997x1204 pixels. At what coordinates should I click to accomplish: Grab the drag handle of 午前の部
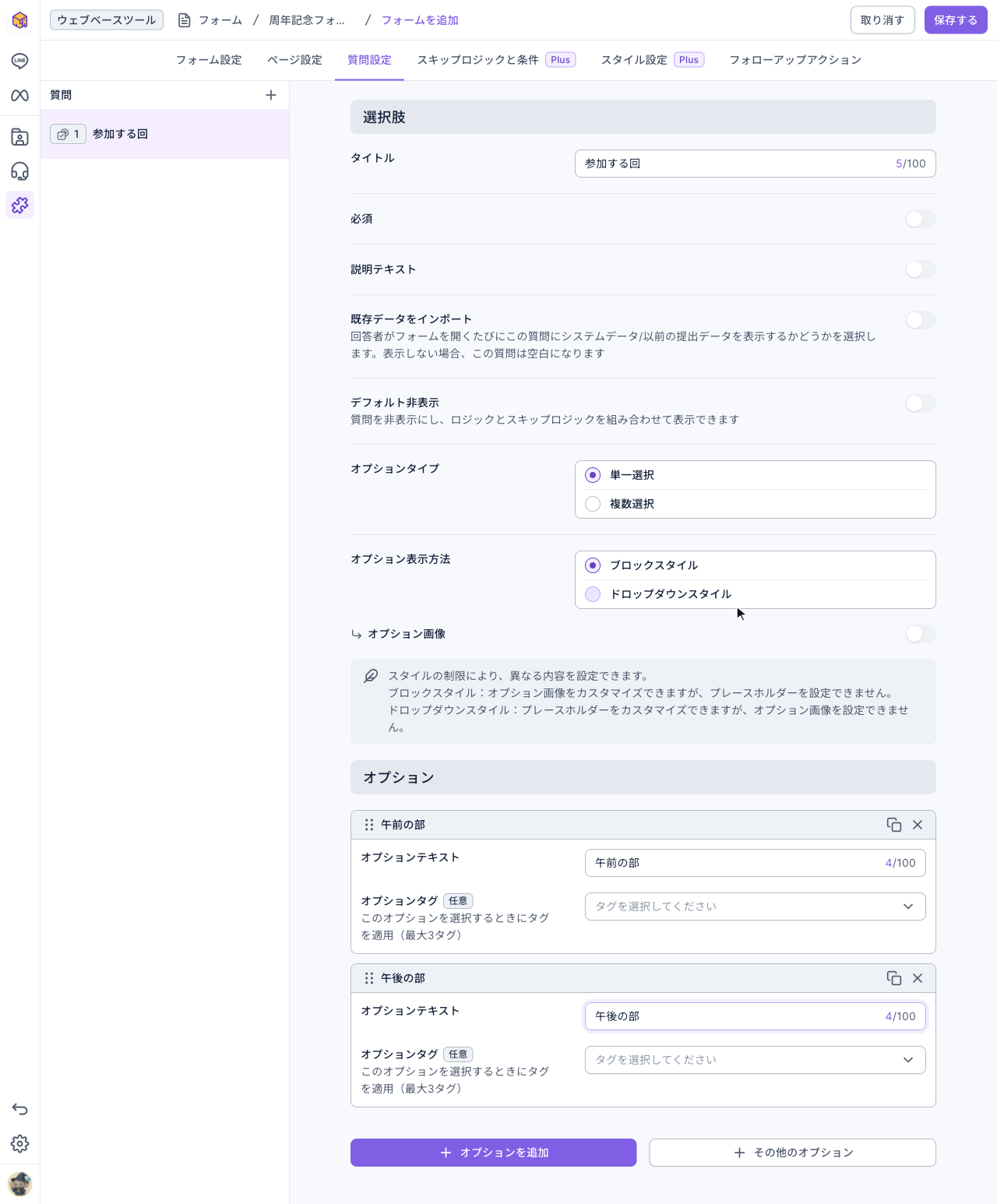click(x=369, y=825)
